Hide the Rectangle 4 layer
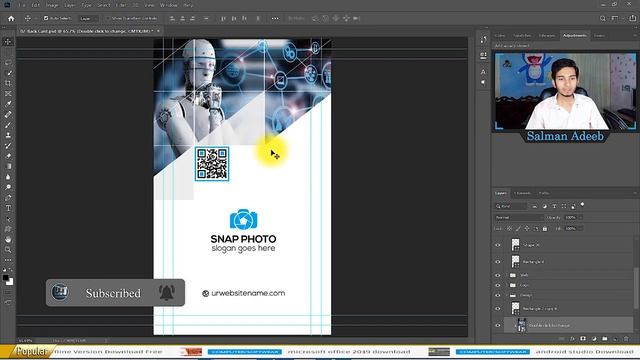The width and height of the screenshot is (640, 360). [x=498, y=262]
